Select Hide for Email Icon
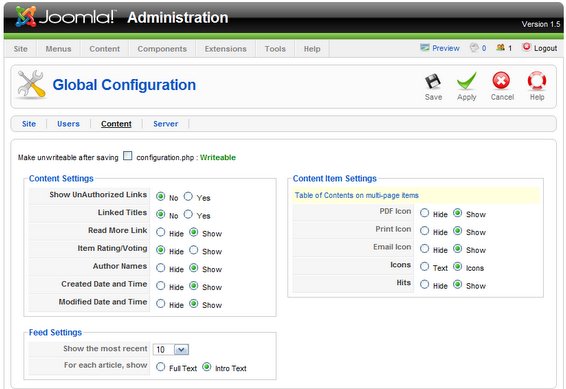This screenshot has width=566, height=389. tap(424, 249)
